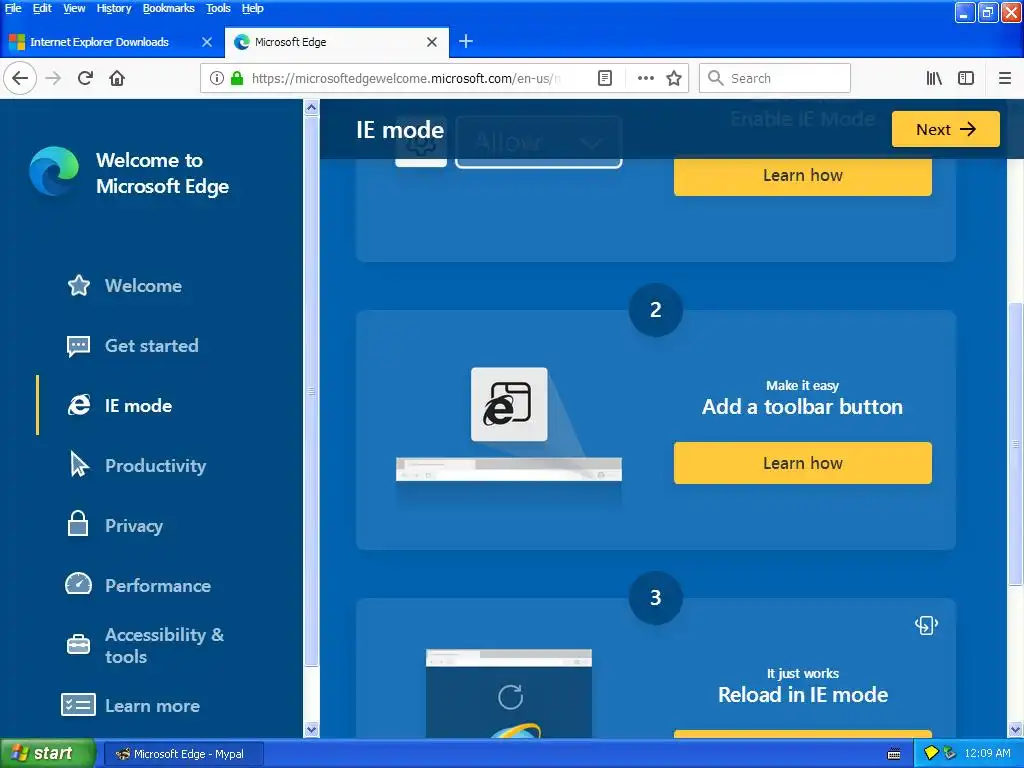Toggle the sidebars button

coord(966,78)
